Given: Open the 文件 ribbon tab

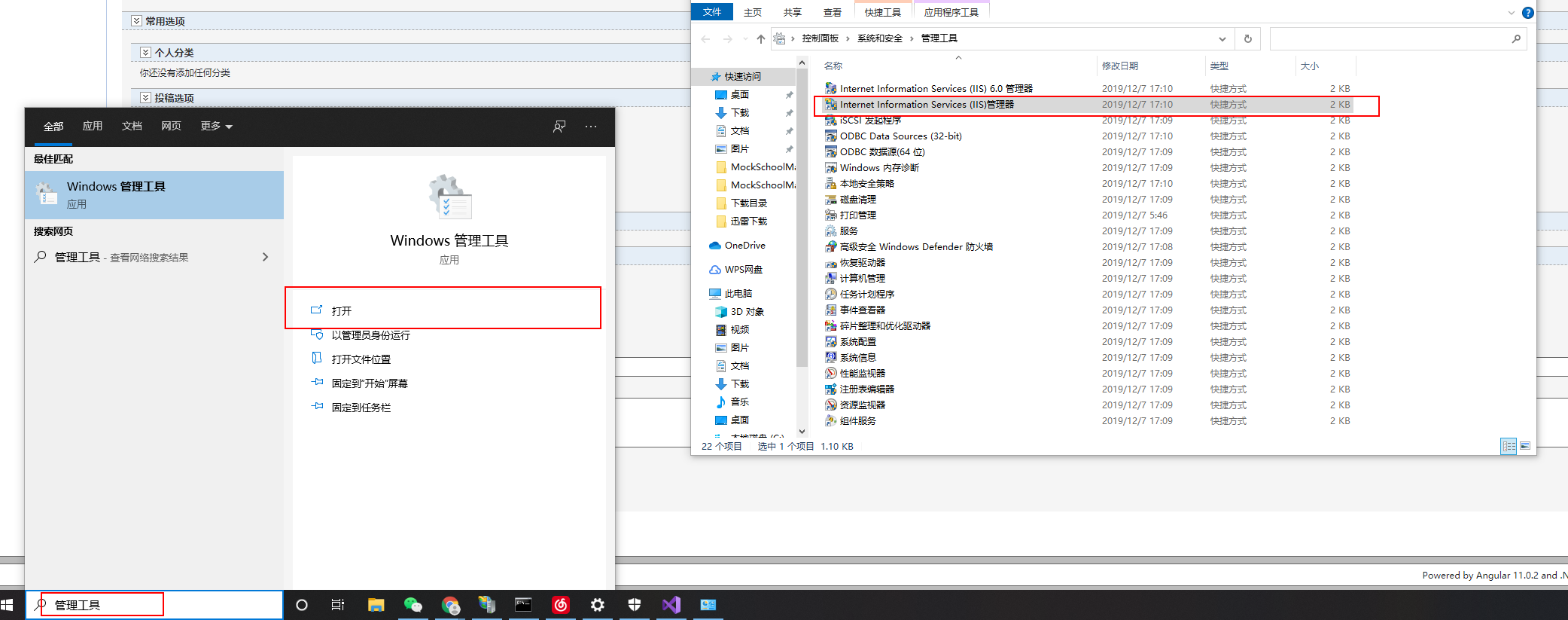Looking at the screenshot, I should pyautogui.click(x=712, y=12).
